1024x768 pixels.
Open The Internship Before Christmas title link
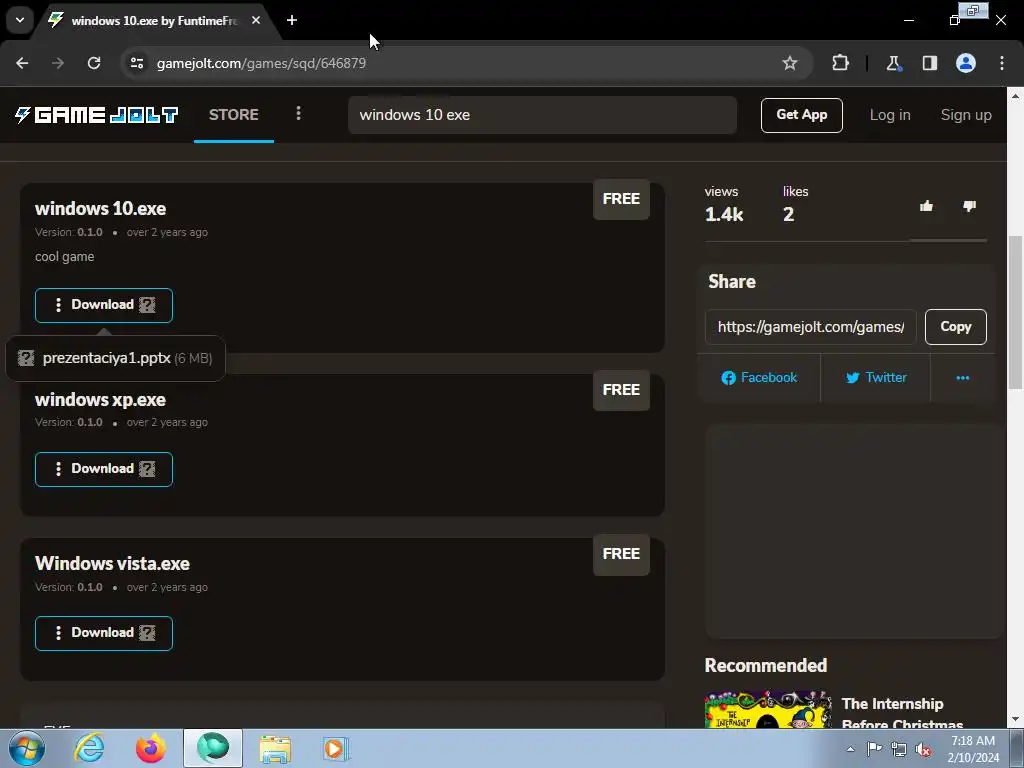point(902,714)
